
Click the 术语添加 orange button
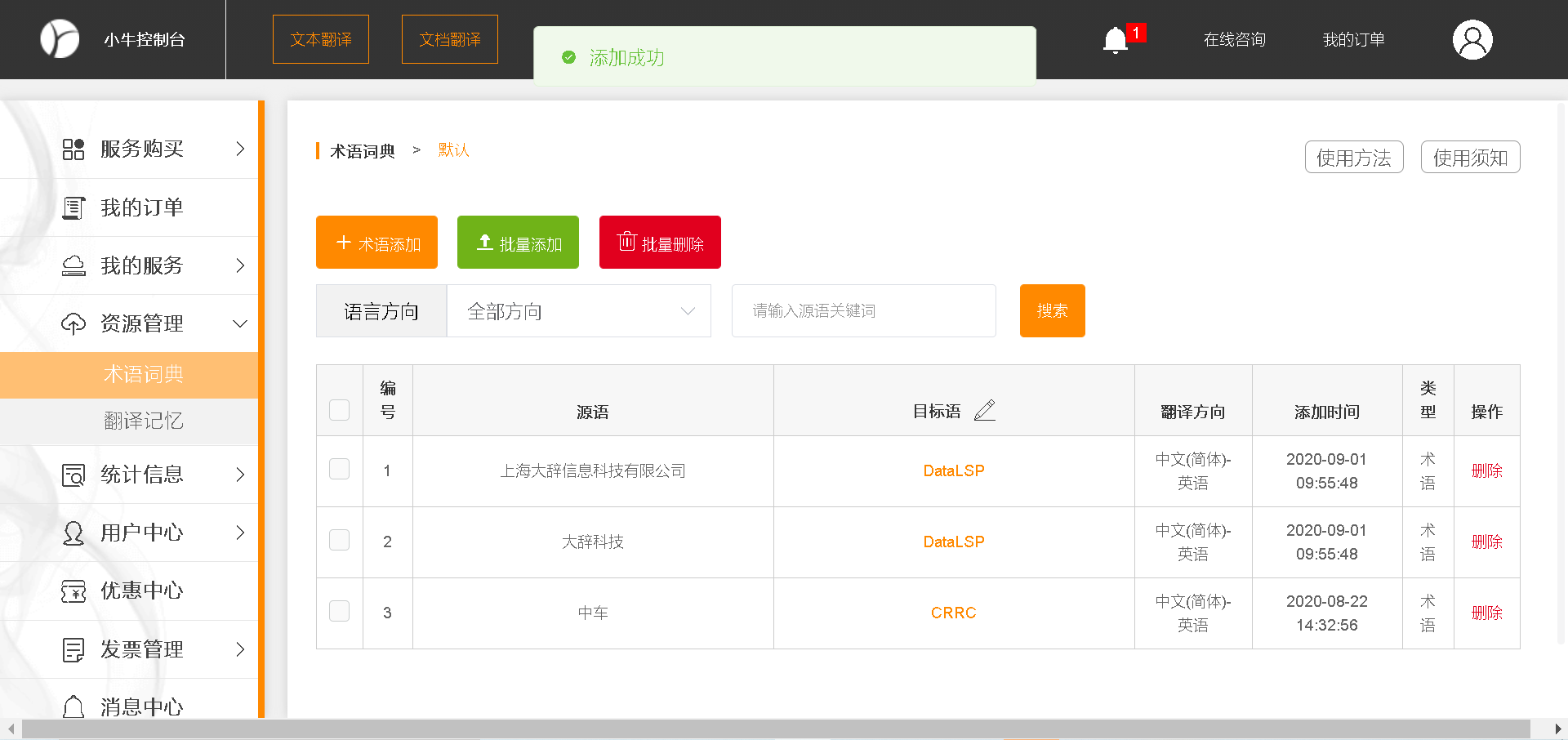376,243
